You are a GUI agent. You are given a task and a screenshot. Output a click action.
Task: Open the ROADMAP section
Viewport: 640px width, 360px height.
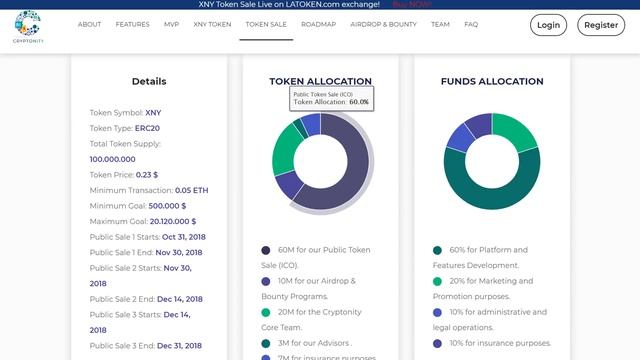pyautogui.click(x=318, y=24)
